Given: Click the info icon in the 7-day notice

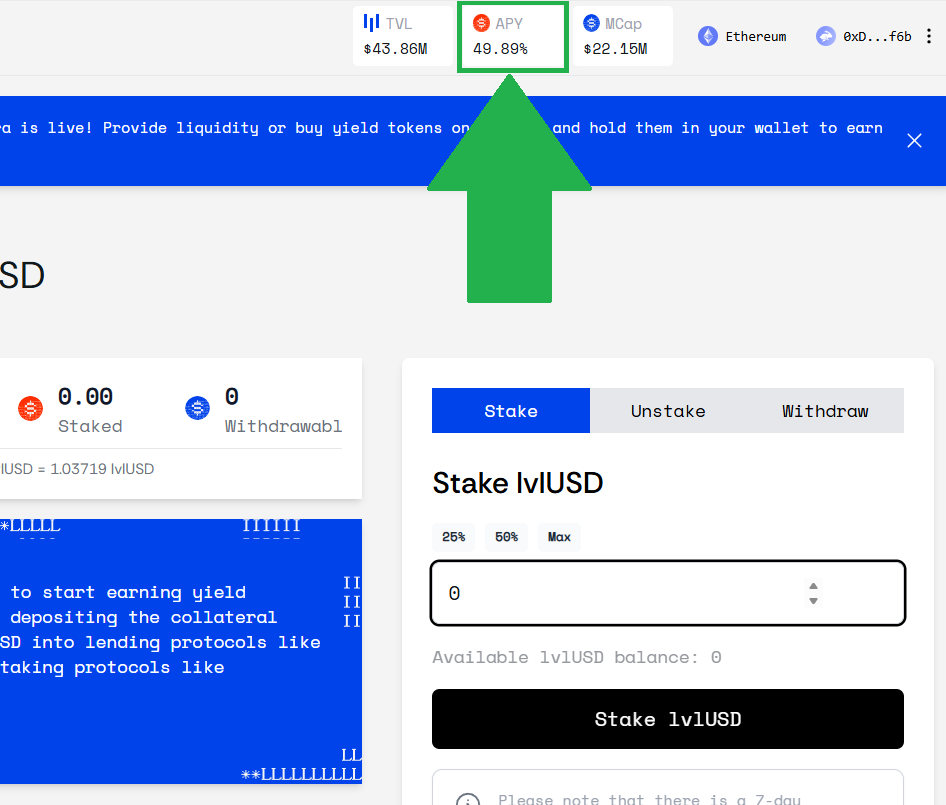Looking at the screenshot, I should pyautogui.click(x=468, y=800).
